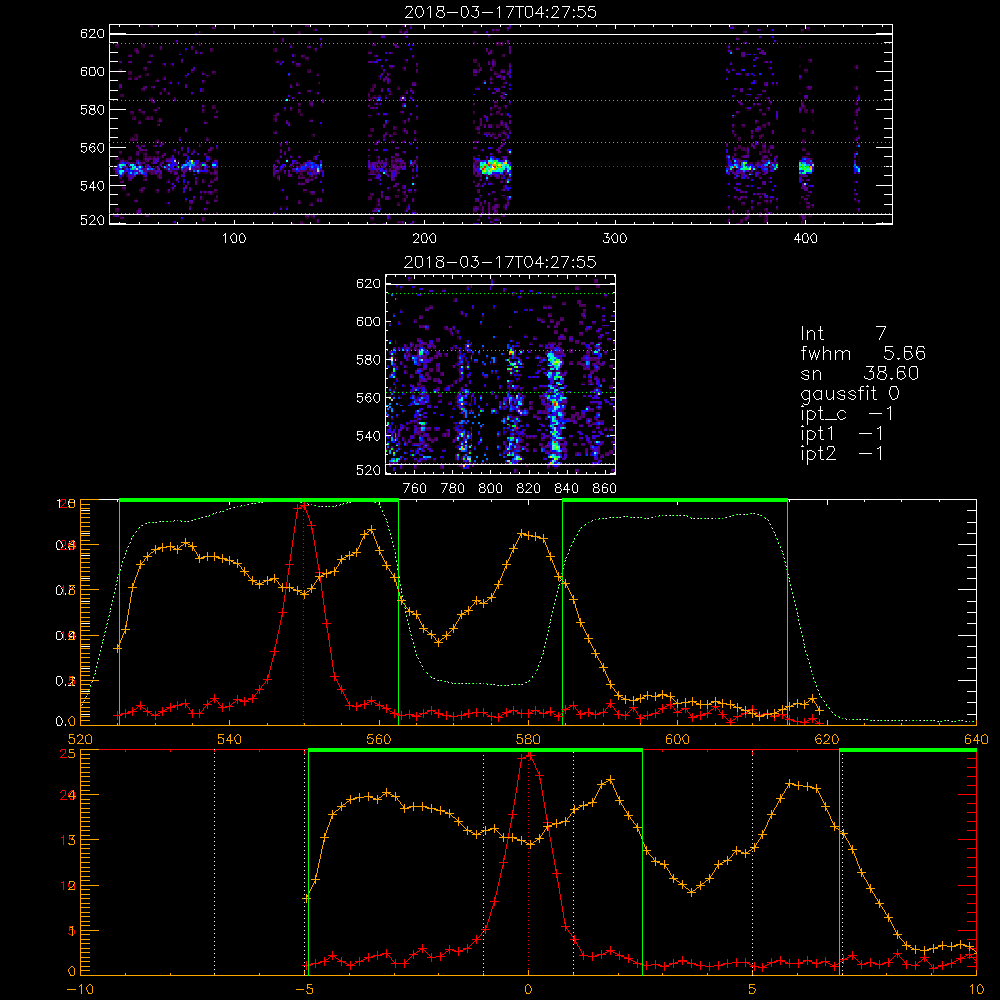Click the red peak apex in the bottom plot

point(528,756)
